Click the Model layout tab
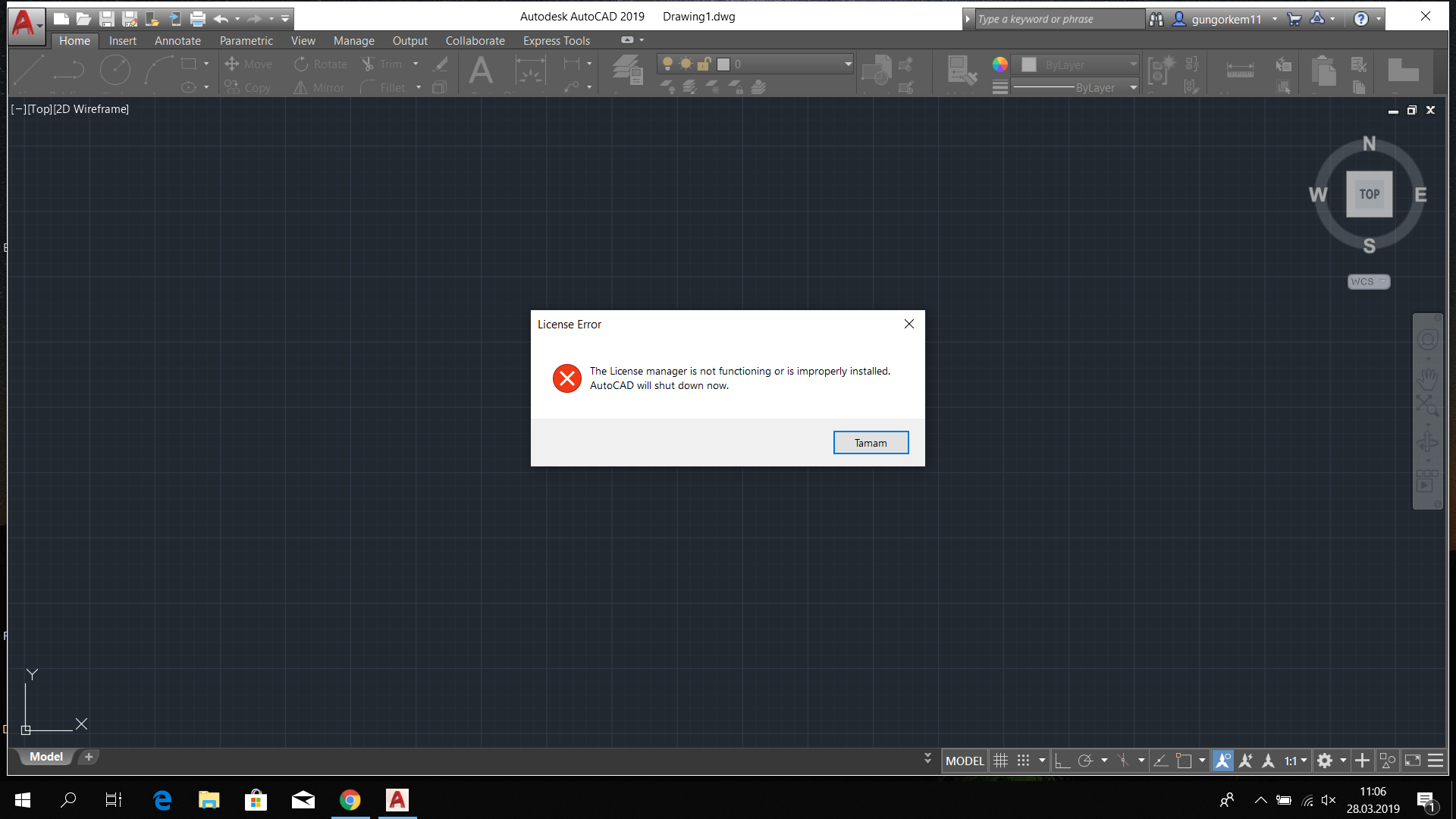 point(45,757)
